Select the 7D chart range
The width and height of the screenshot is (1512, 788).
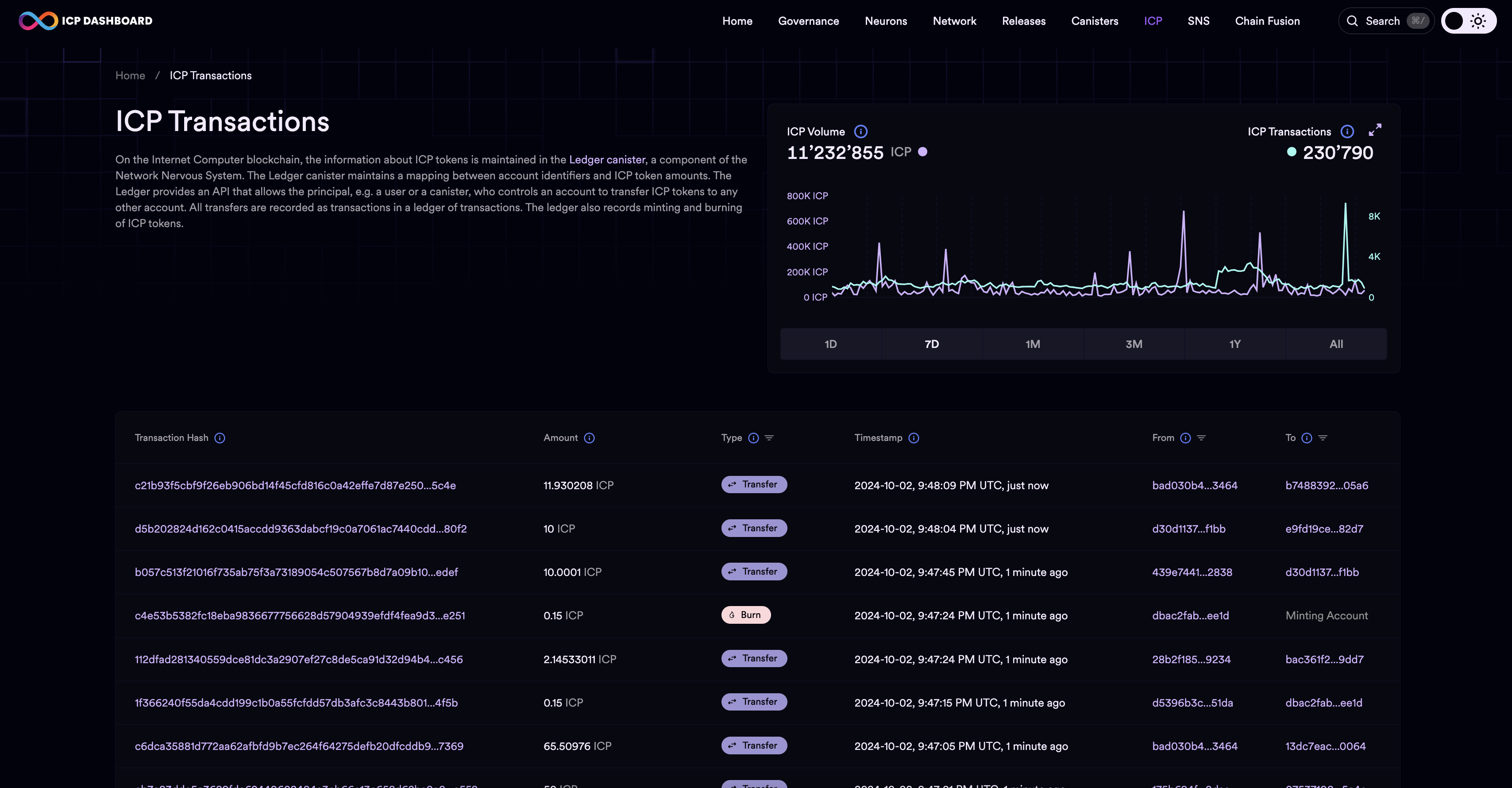tap(931, 344)
